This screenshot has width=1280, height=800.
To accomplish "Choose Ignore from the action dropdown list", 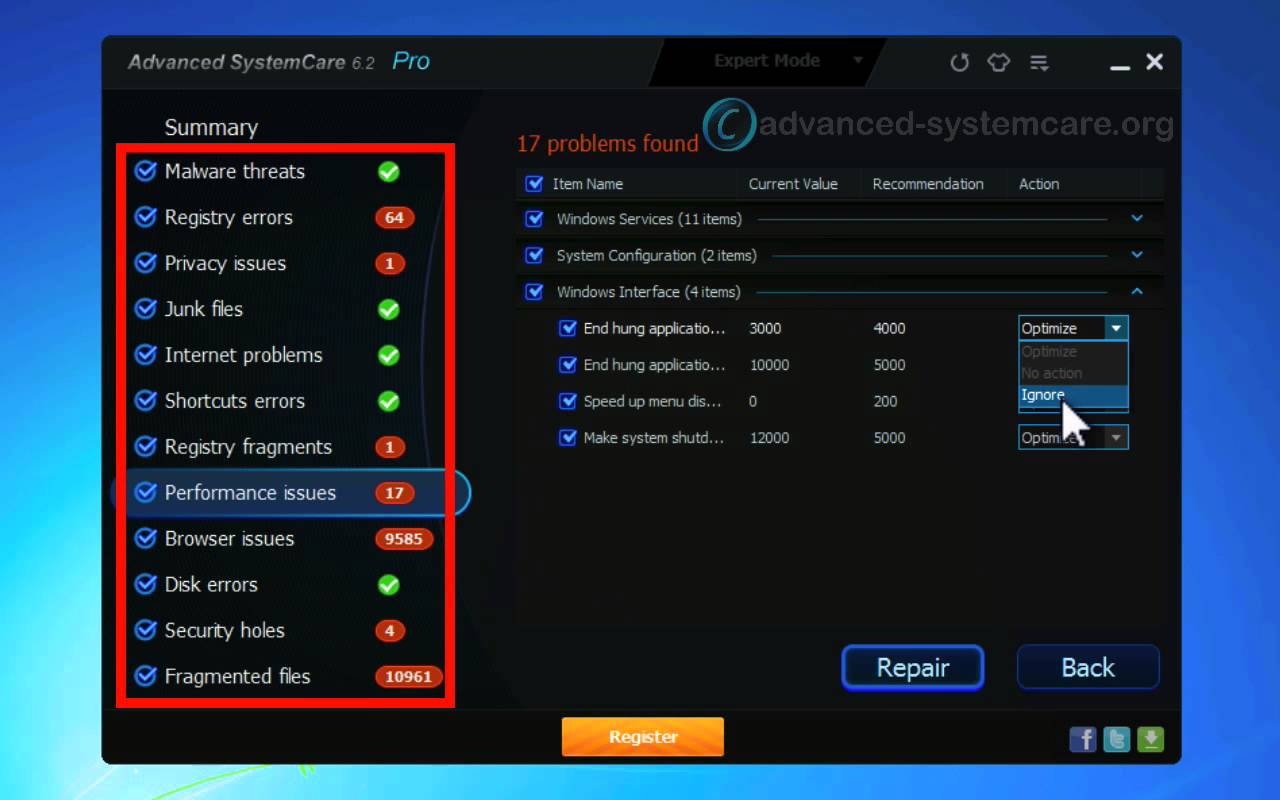I will tap(1043, 395).
